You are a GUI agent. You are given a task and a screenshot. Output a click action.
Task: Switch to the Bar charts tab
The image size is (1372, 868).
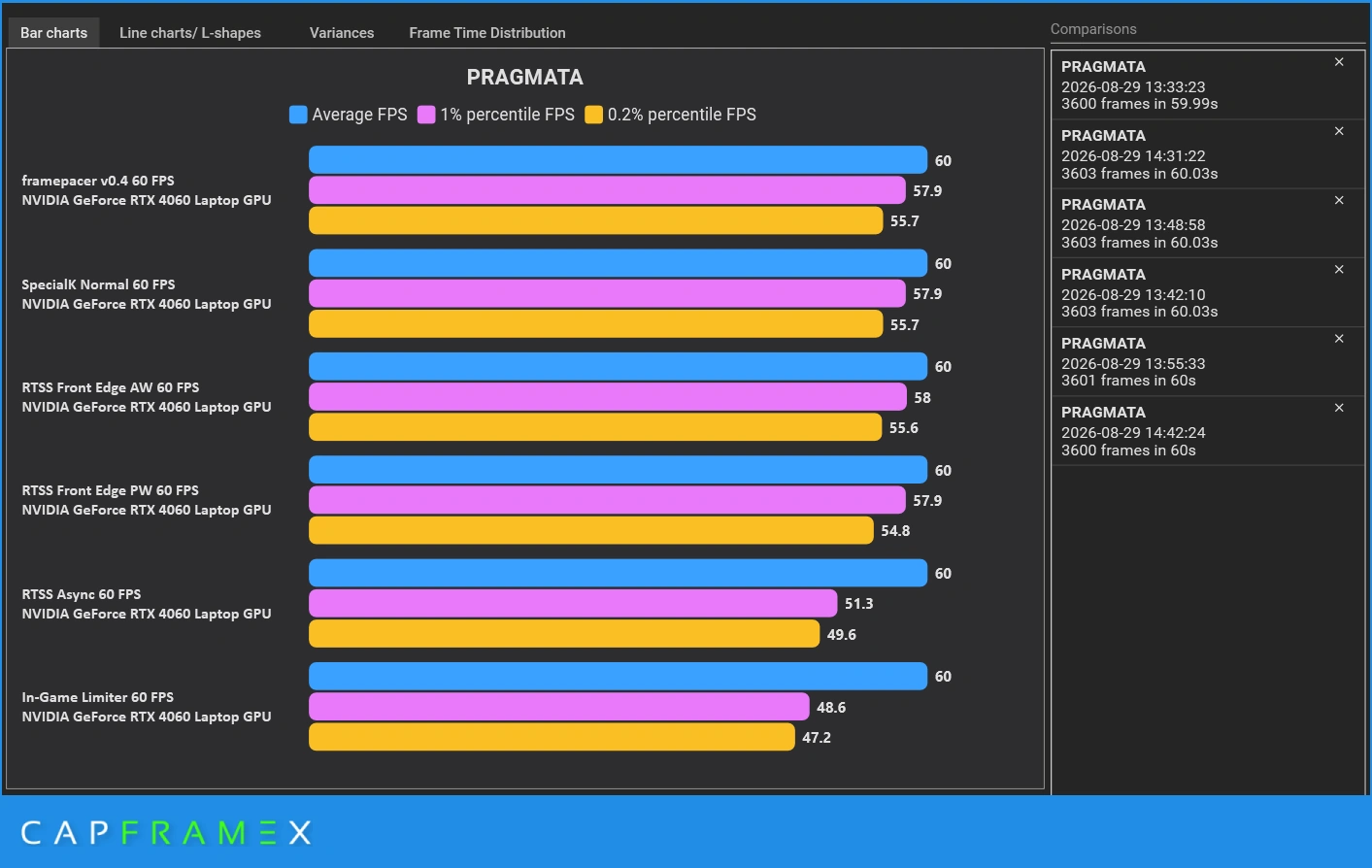(53, 32)
